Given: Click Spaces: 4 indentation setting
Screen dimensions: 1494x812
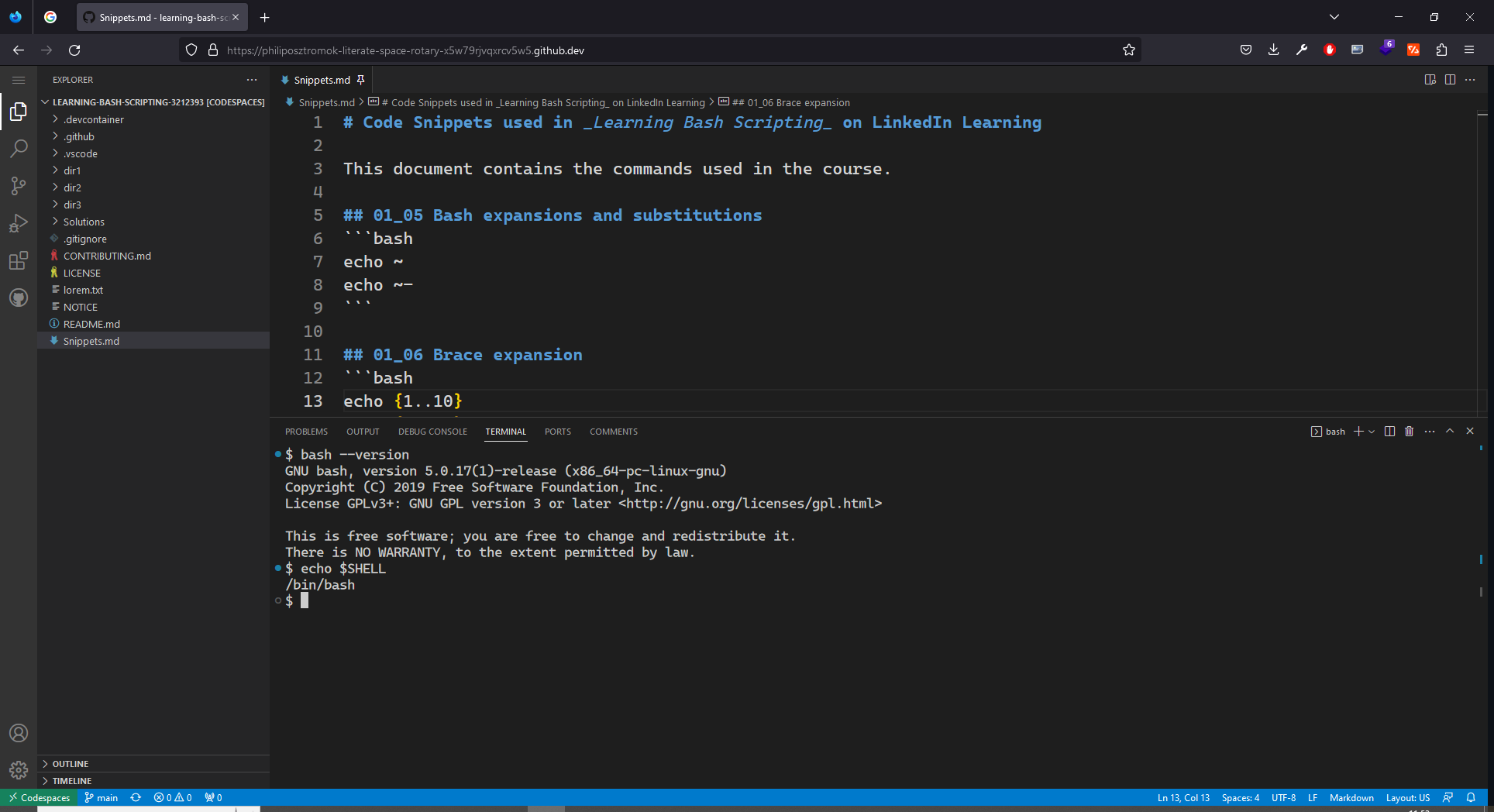Looking at the screenshot, I should 1240,797.
